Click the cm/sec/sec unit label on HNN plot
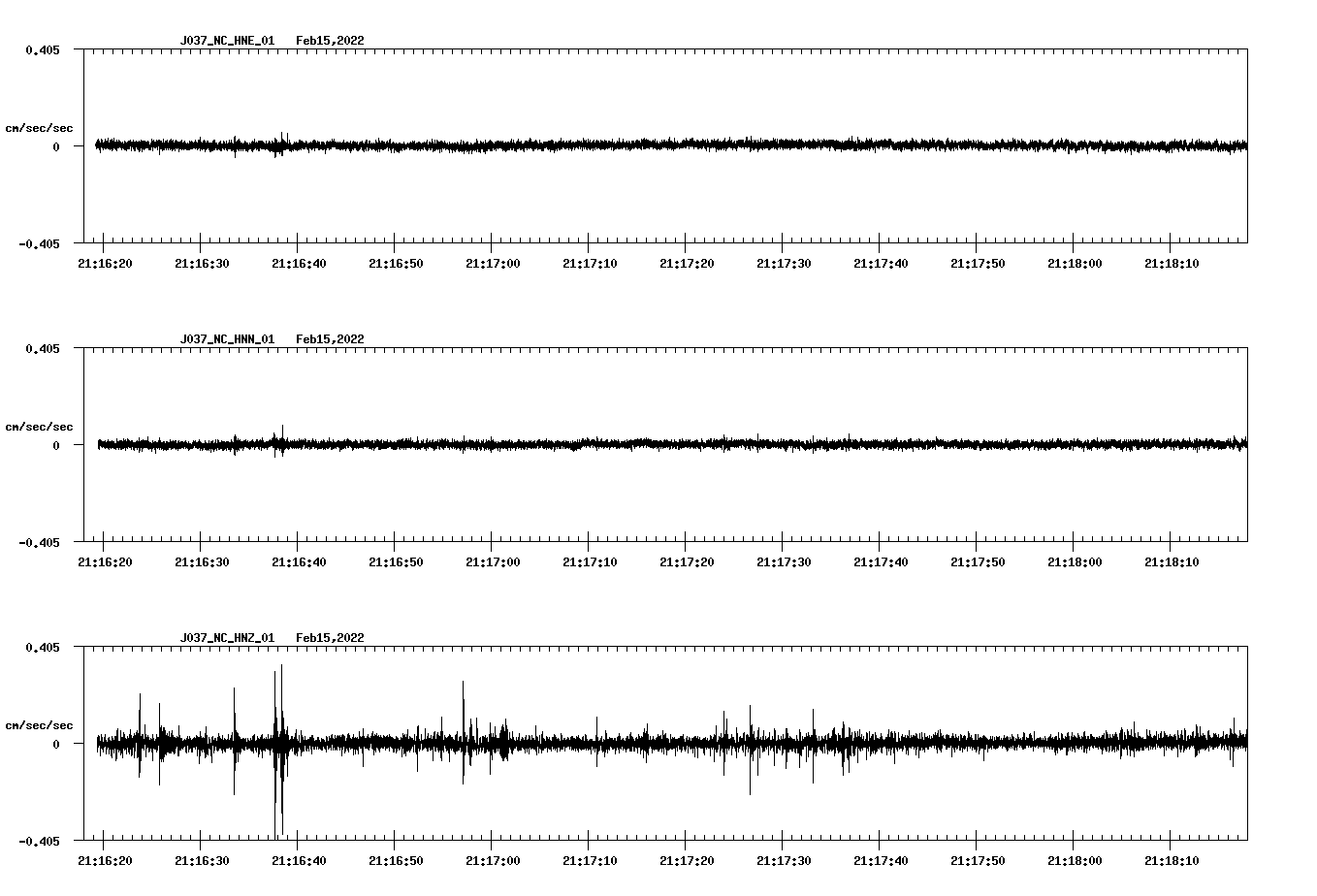 39,427
